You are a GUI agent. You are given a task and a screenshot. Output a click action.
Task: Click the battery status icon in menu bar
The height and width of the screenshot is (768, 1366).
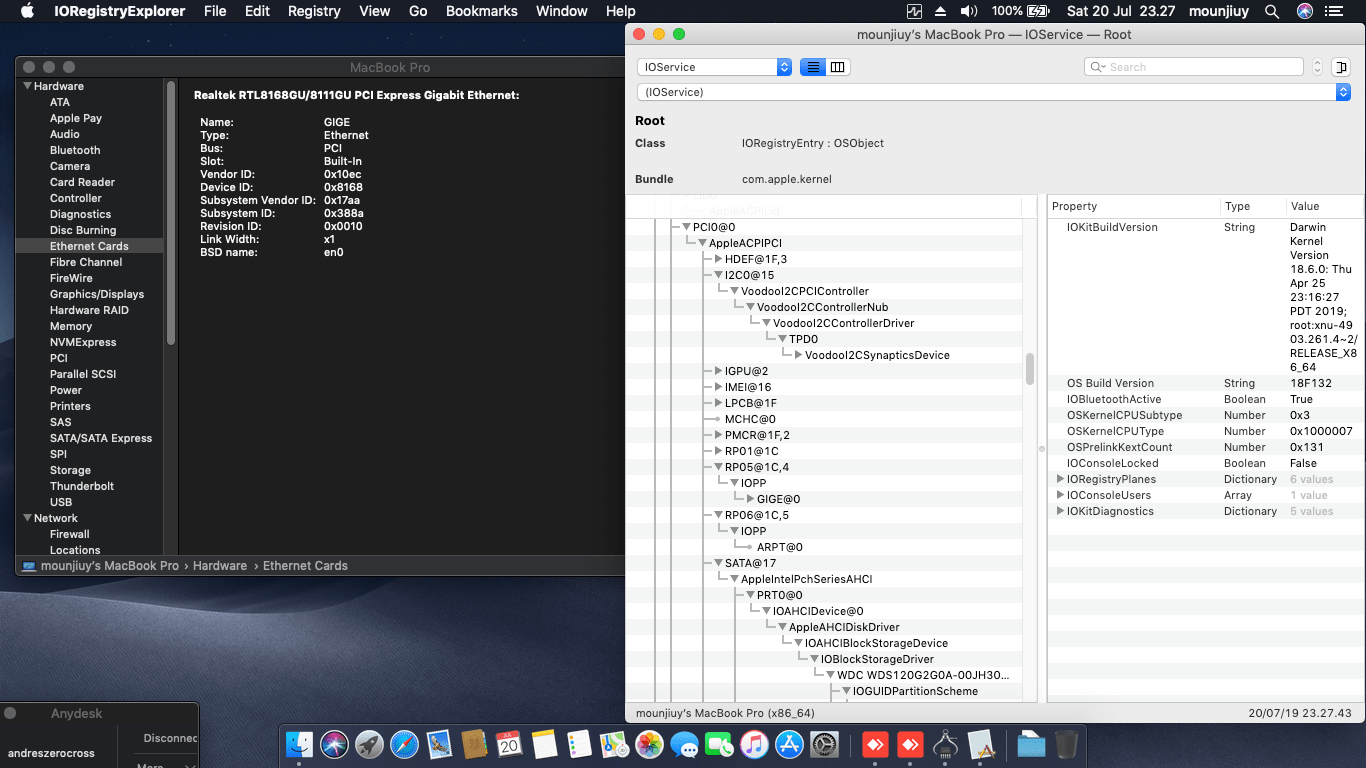point(1037,11)
